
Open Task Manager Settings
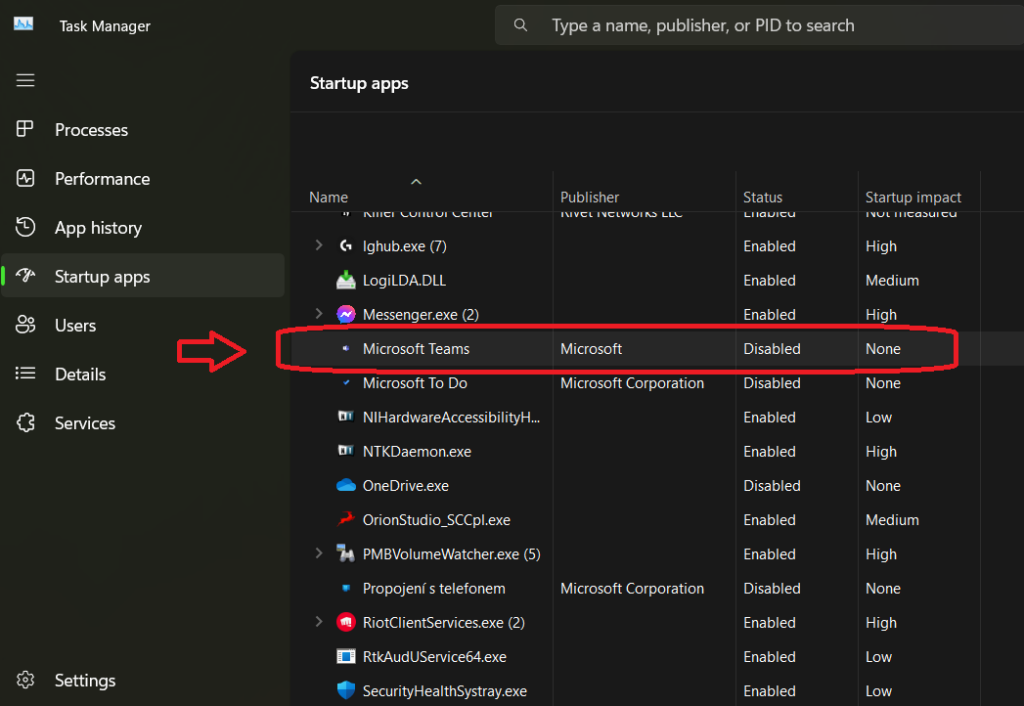[142, 680]
